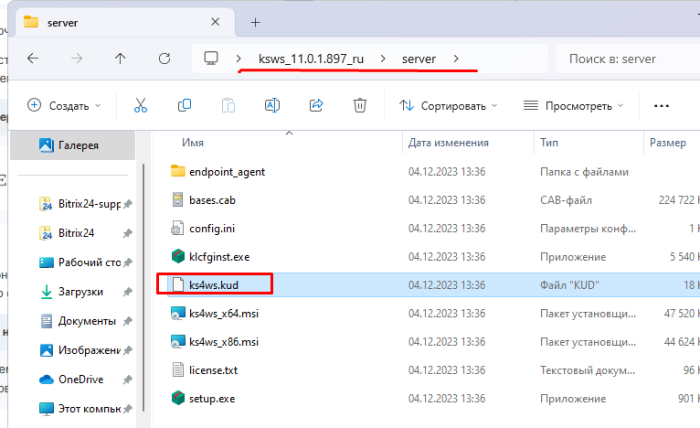The width and height of the screenshot is (700, 428).
Task: Add a new tab with plus button
Action: (255, 22)
